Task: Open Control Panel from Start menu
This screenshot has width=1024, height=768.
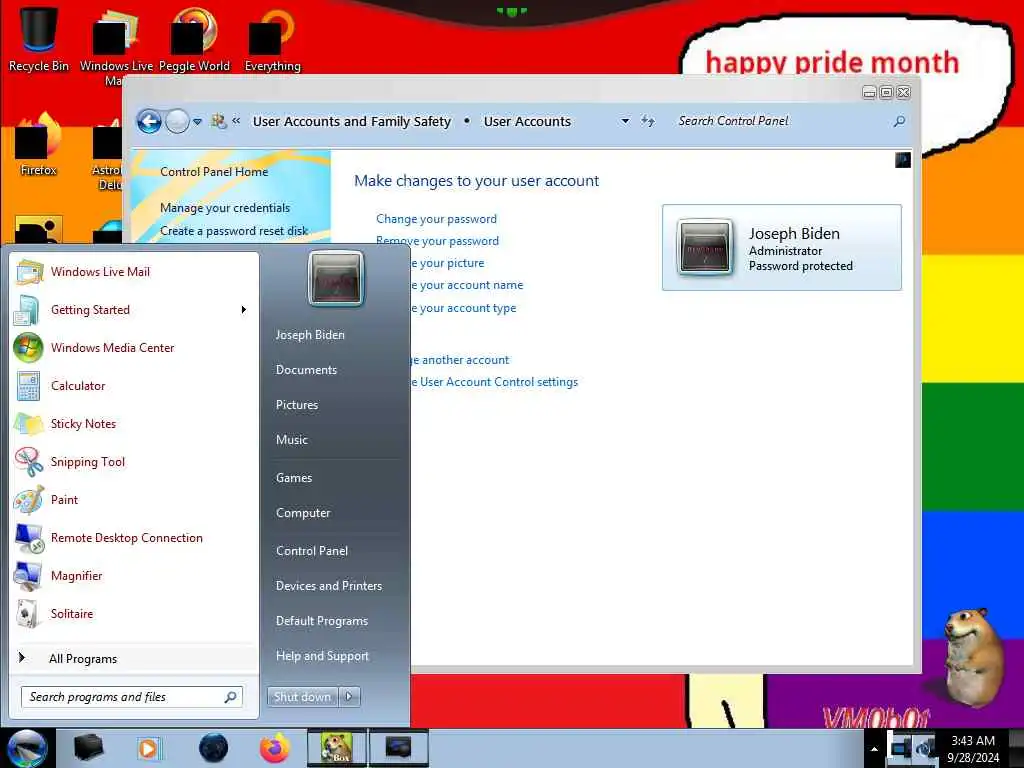Action: pos(312,551)
